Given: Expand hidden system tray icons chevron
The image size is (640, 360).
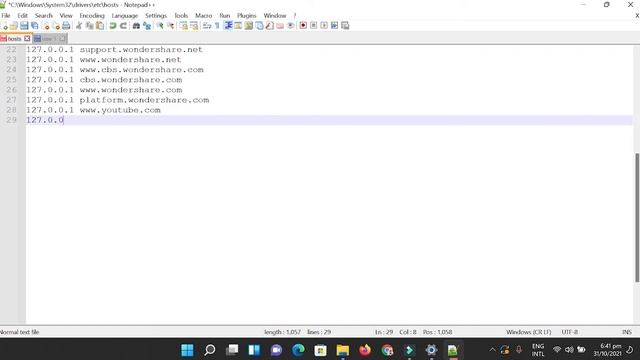Looking at the screenshot, I should coord(492,350).
